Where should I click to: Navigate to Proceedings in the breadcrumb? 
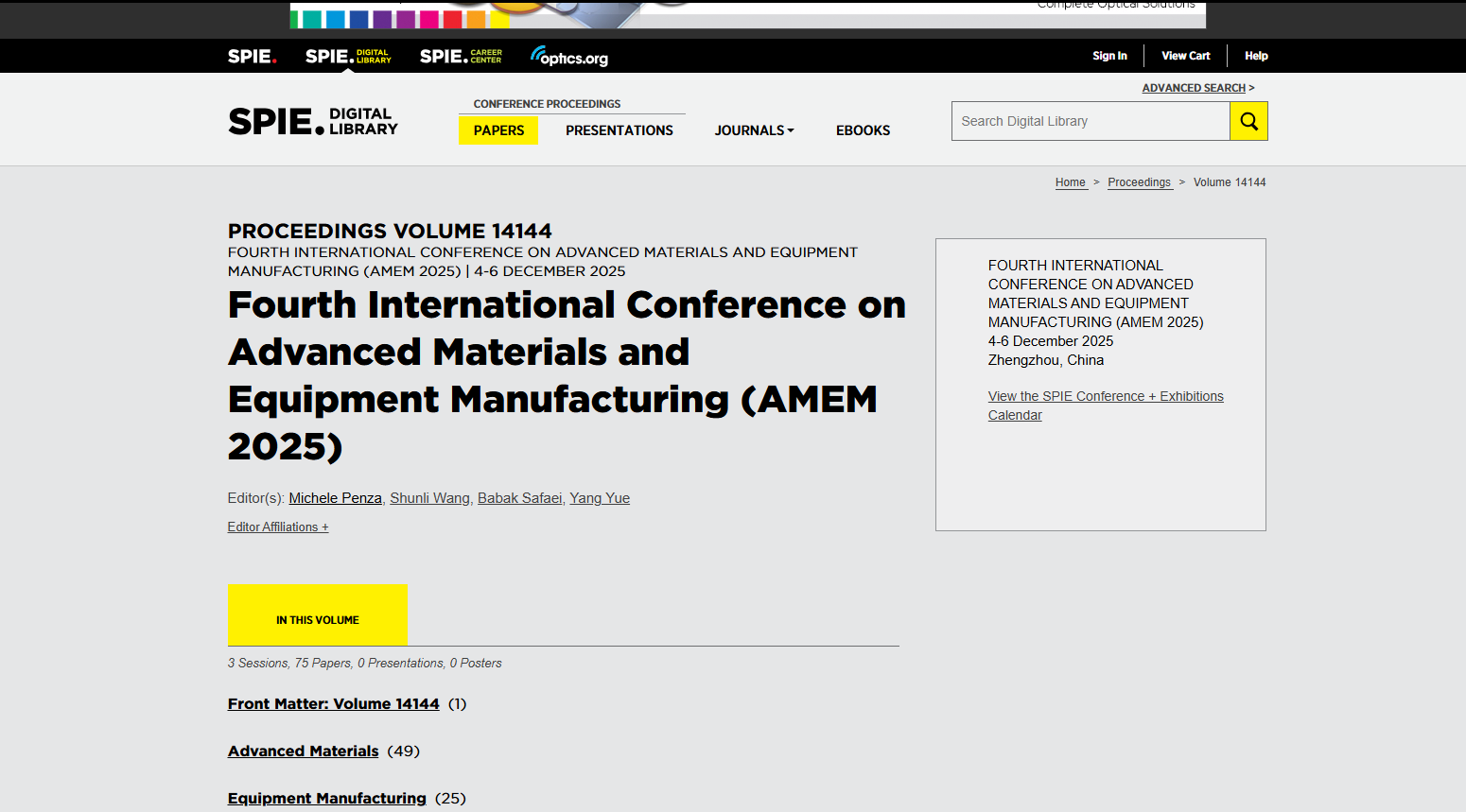1139,182
